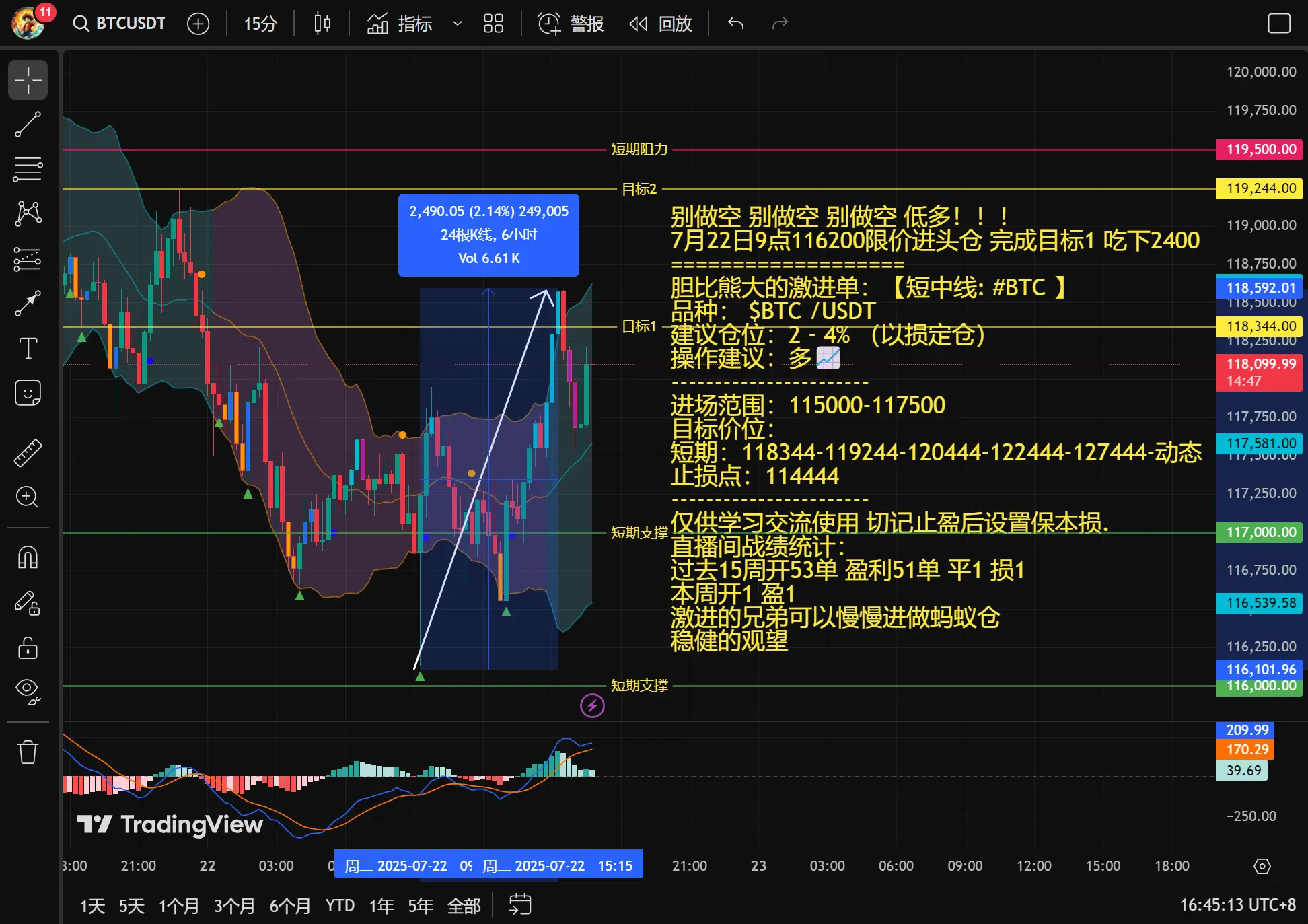
Task: Add symbol for comparison plus icon
Action: (x=198, y=24)
